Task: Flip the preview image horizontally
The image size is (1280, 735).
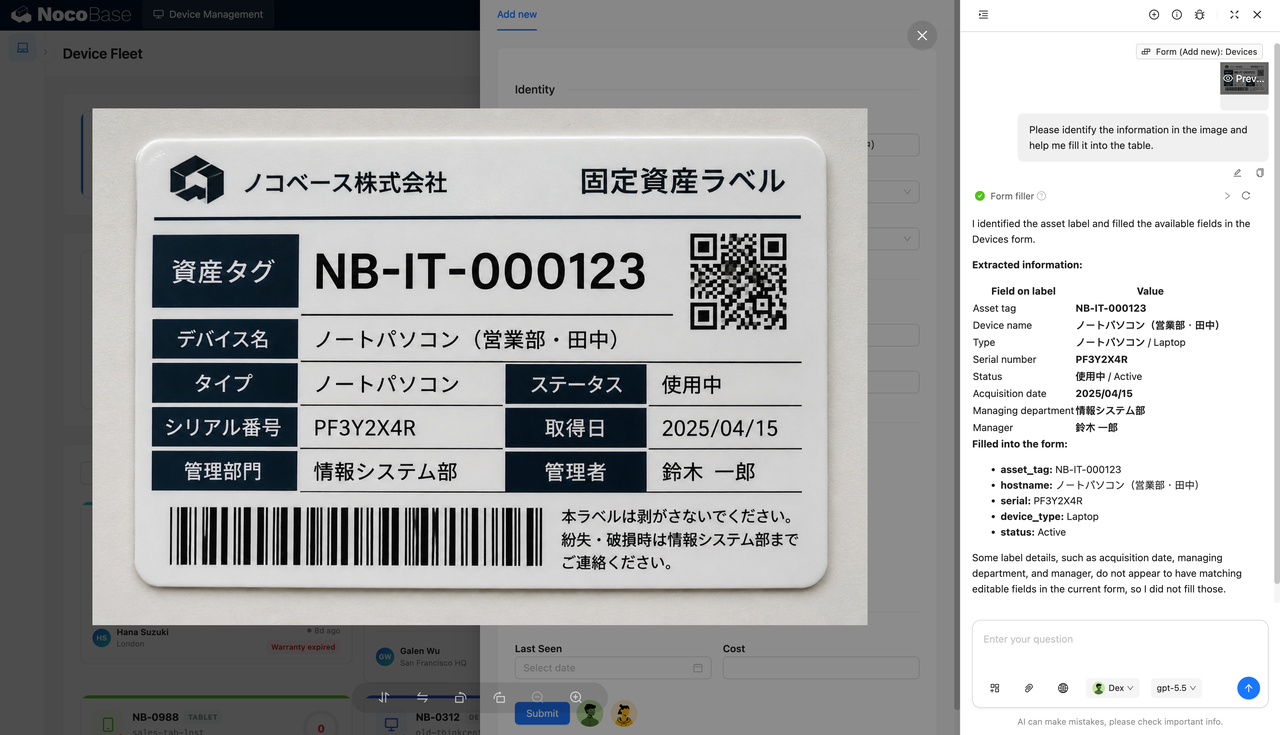Action: (x=422, y=698)
